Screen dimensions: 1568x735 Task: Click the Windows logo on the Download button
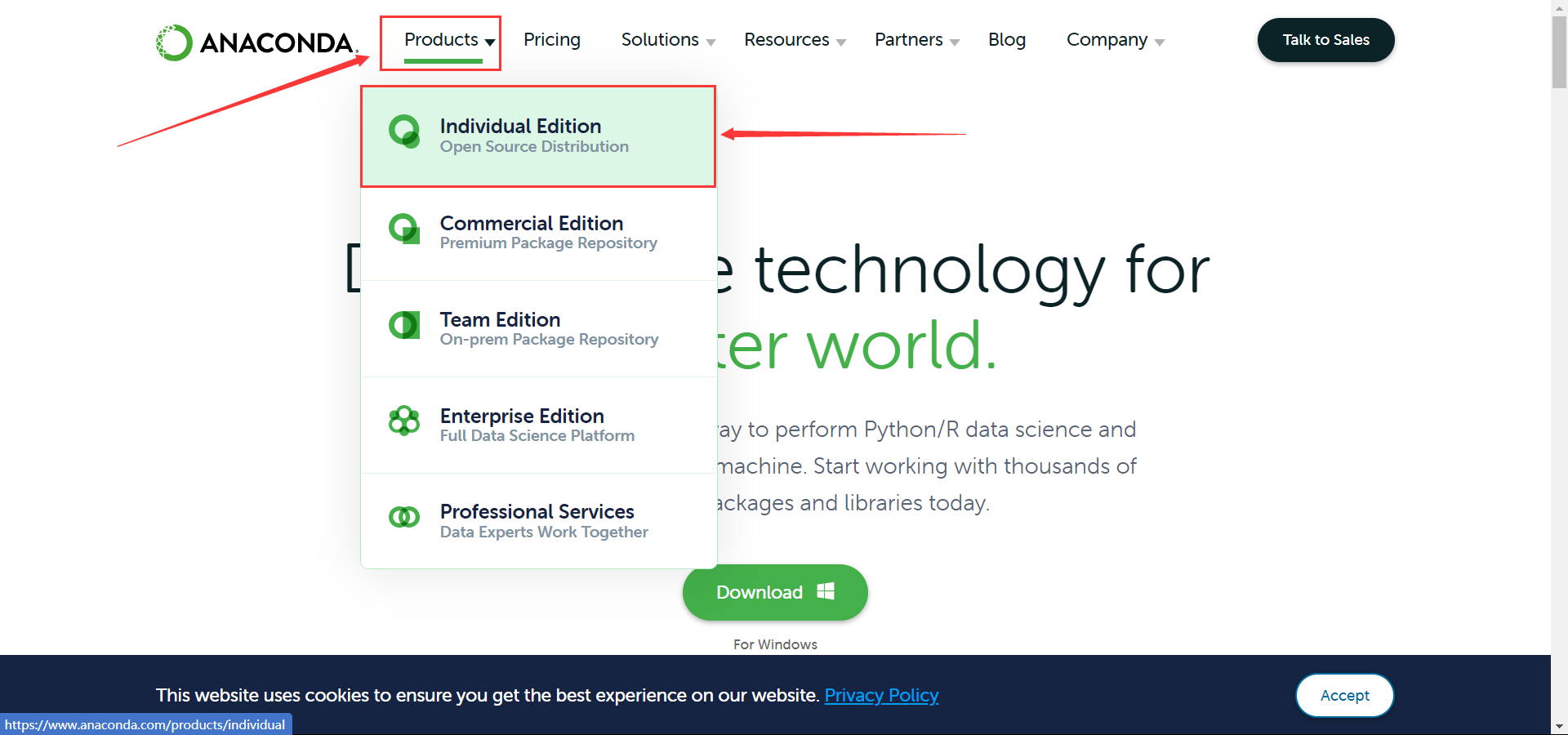tap(826, 591)
